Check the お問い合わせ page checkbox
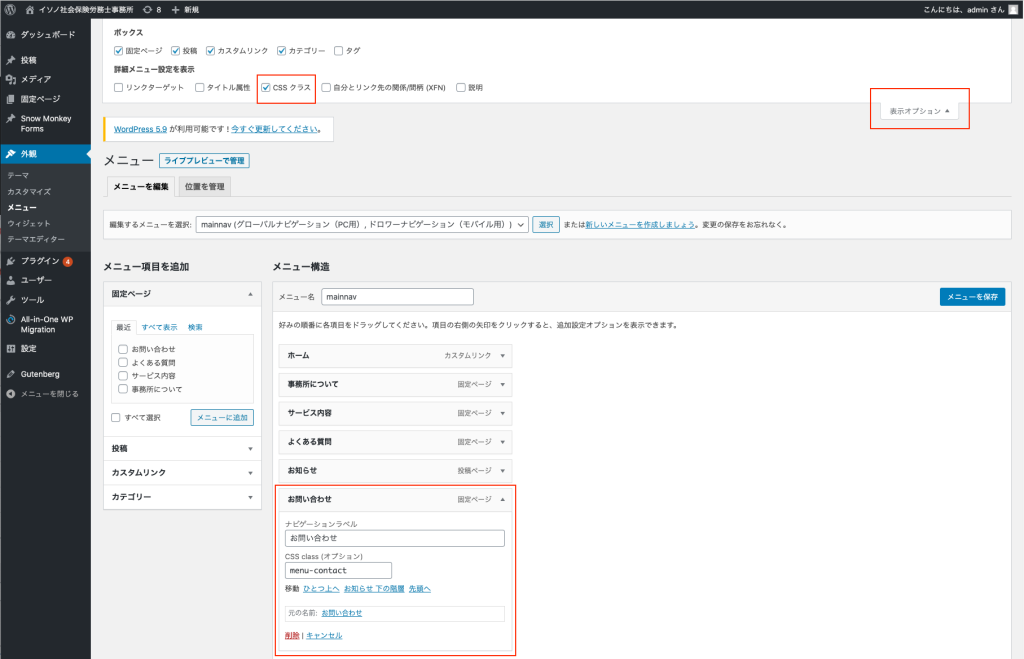This screenshot has width=1024, height=659. point(123,349)
